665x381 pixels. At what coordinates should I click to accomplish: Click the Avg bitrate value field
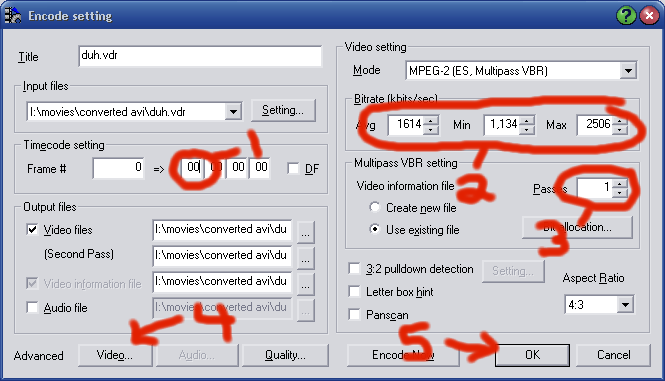[407, 125]
